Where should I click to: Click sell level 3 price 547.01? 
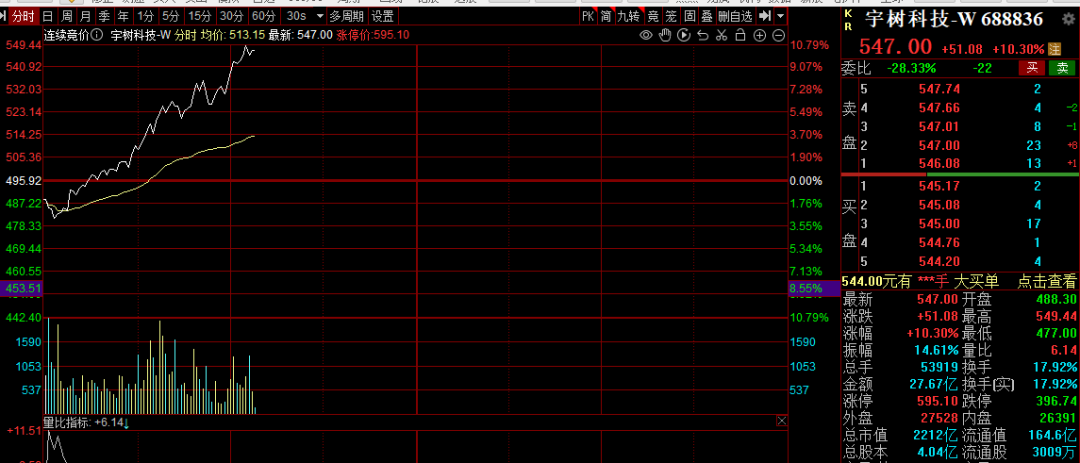coord(939,126)
